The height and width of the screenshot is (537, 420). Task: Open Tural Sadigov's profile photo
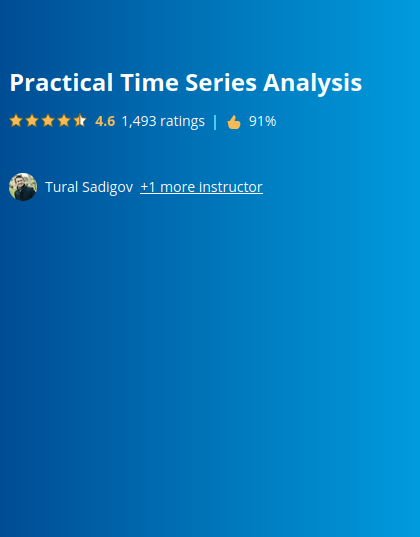pyautogui.click(x=23, y=187)
